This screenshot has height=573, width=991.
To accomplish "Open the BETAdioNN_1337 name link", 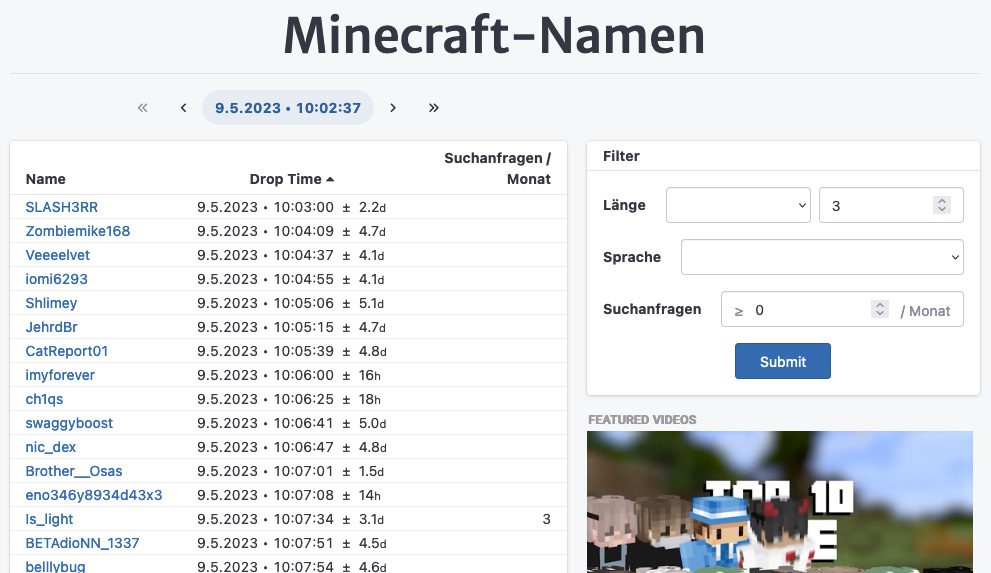I will [x=82, y=543].
